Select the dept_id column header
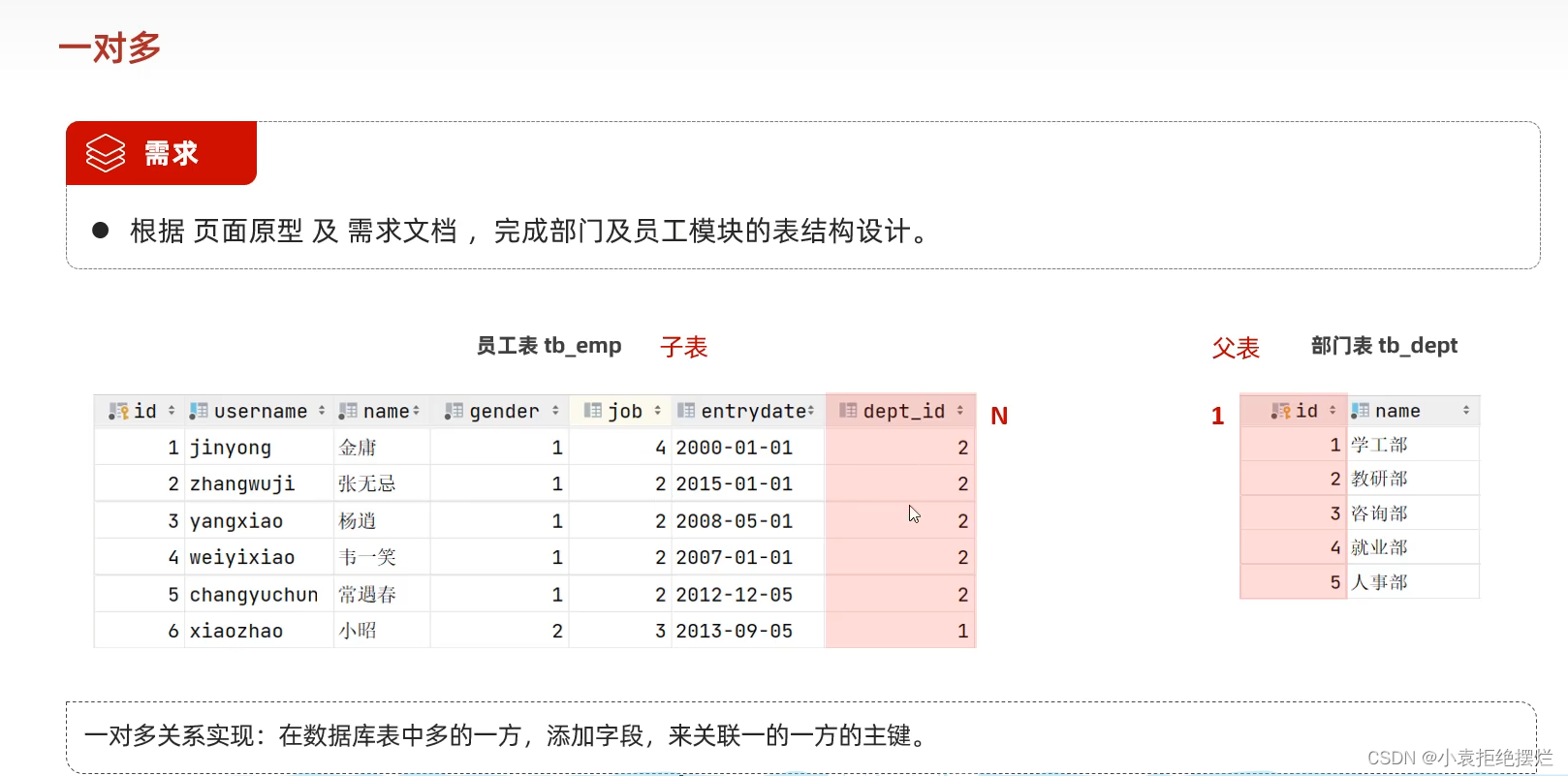The image size is (1568, 776). point(900,411)
